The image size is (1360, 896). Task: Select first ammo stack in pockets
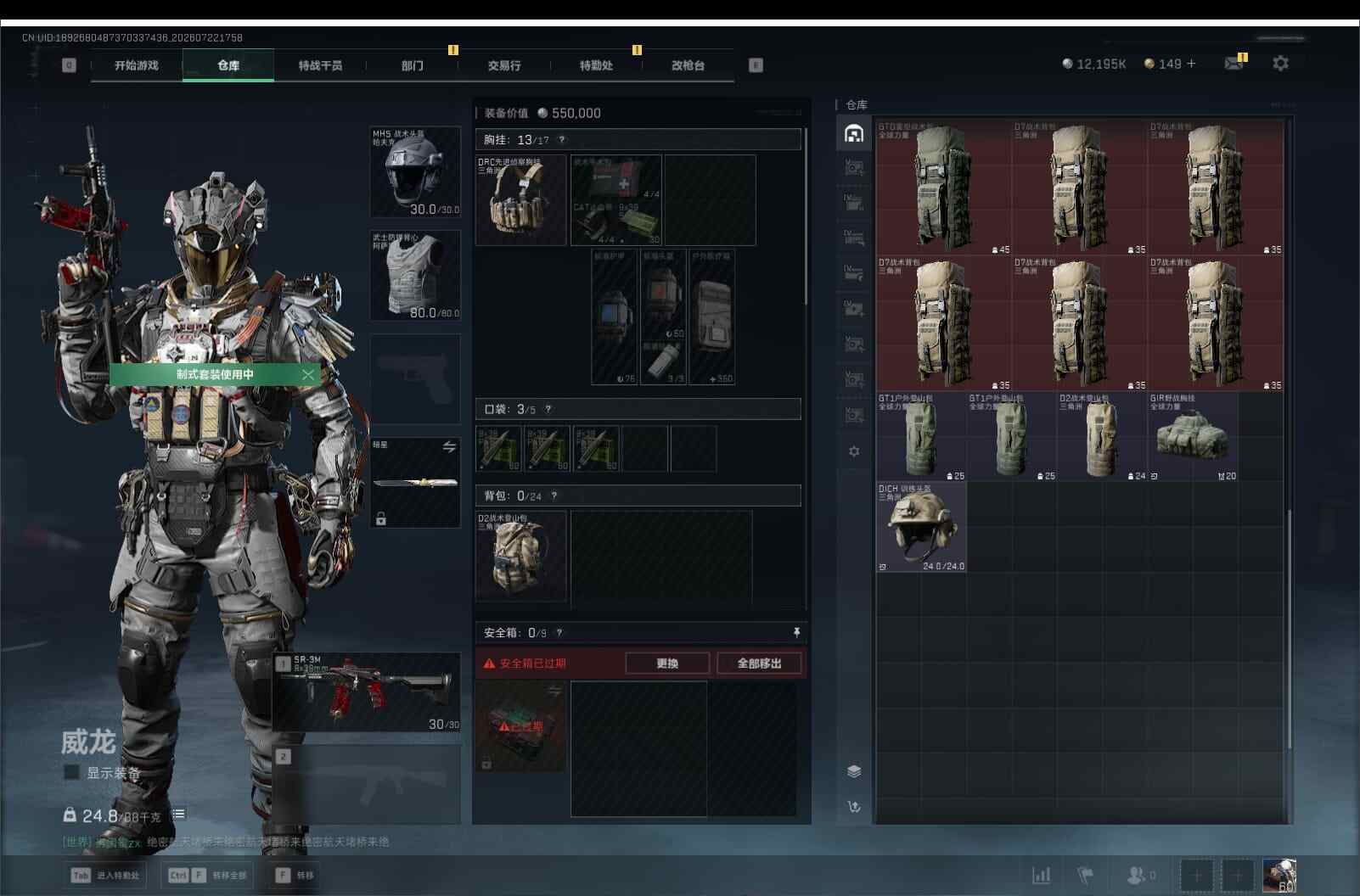click(x=500, y=449)
